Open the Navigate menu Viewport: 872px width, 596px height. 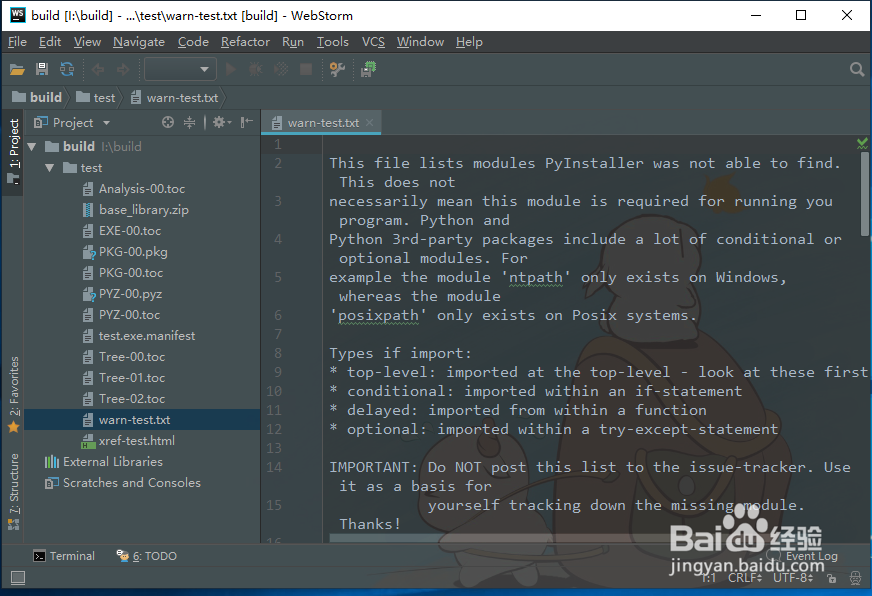(138, 42)
